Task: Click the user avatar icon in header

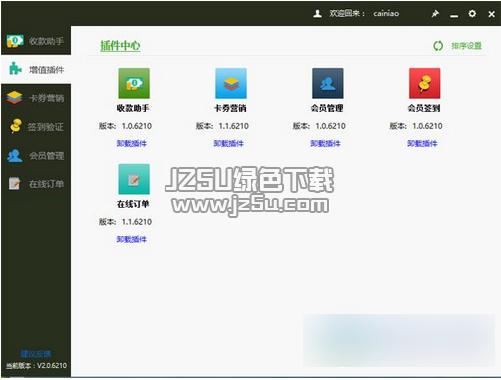Action: [x=317, y=14]
